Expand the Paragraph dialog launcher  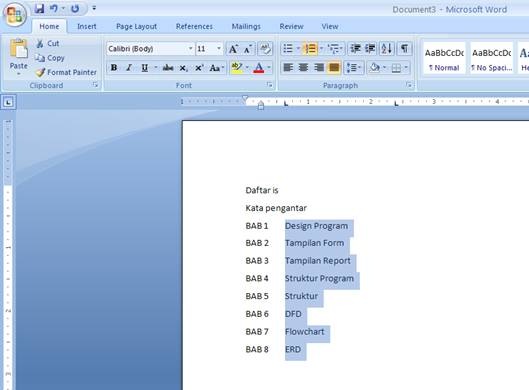[x=409, y=85]
